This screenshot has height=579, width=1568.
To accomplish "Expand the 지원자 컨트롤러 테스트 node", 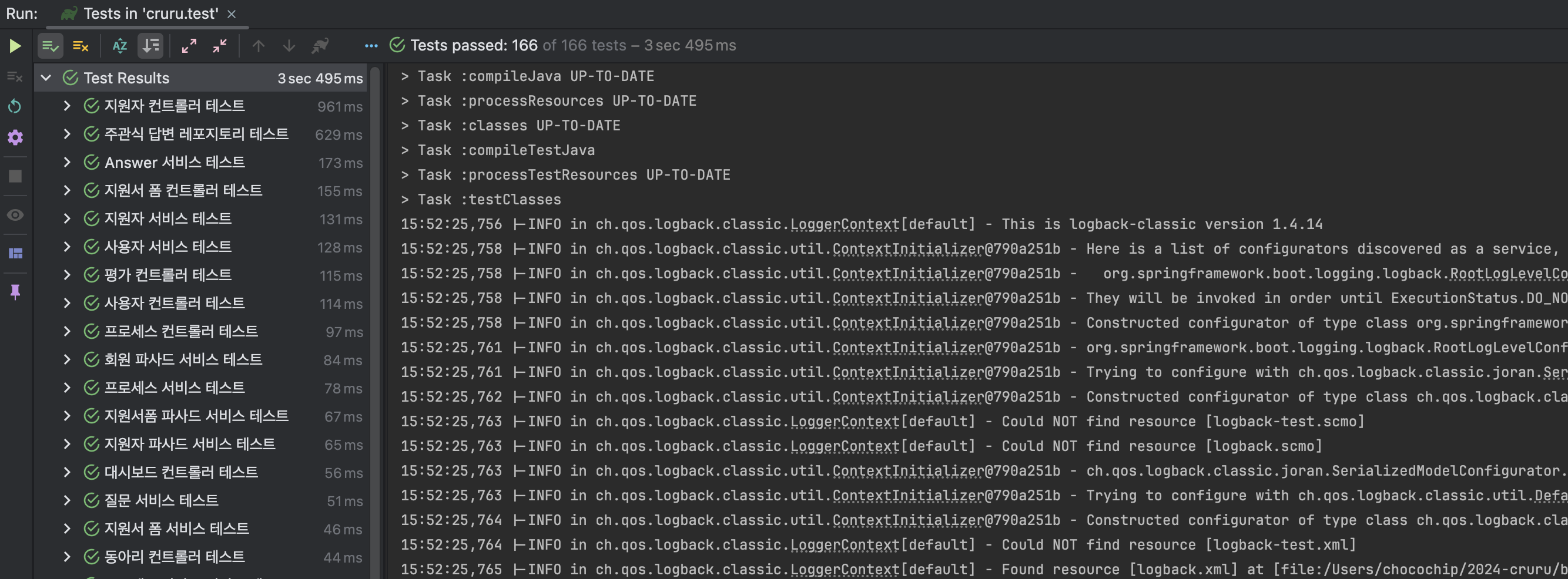I will pos(67,106).
